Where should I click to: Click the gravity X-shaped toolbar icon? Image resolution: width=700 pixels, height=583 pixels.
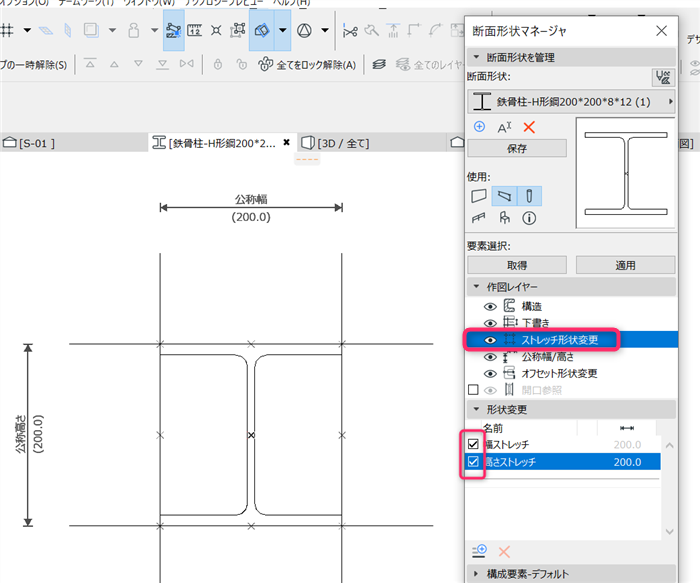pos(216,30)
